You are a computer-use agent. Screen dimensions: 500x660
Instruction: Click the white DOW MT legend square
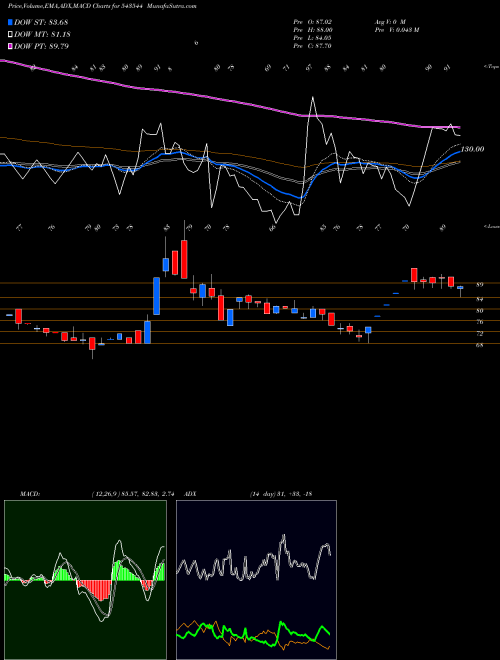(x=11, y=35)
